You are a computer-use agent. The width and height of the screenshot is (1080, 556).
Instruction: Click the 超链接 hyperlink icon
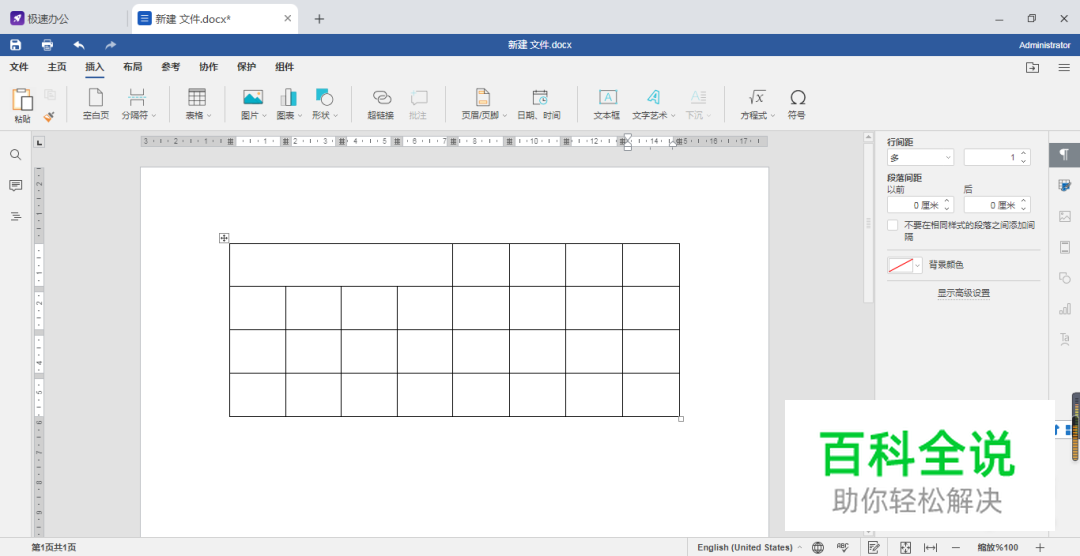[381, 102]
